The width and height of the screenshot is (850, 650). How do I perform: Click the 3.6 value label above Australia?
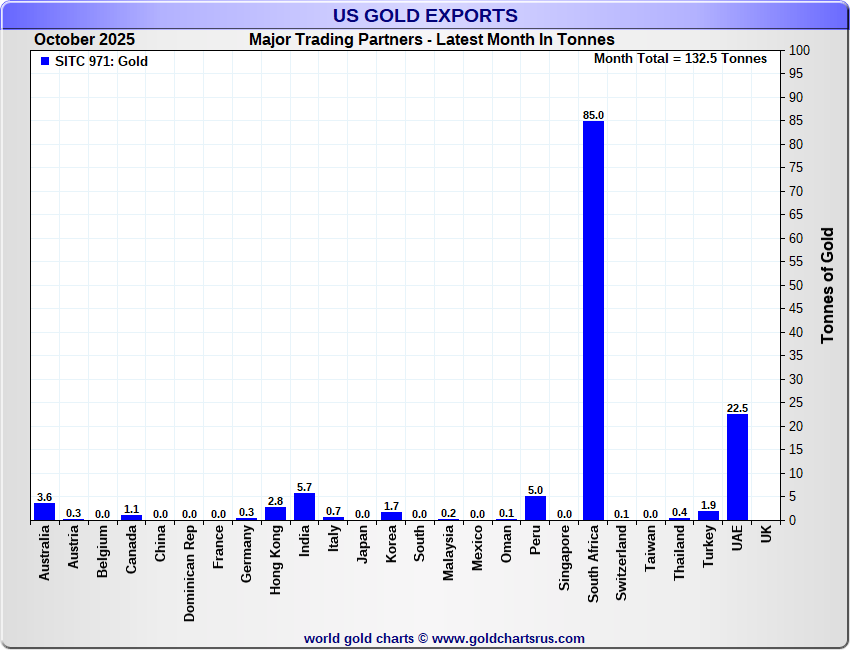click(44, 497)
